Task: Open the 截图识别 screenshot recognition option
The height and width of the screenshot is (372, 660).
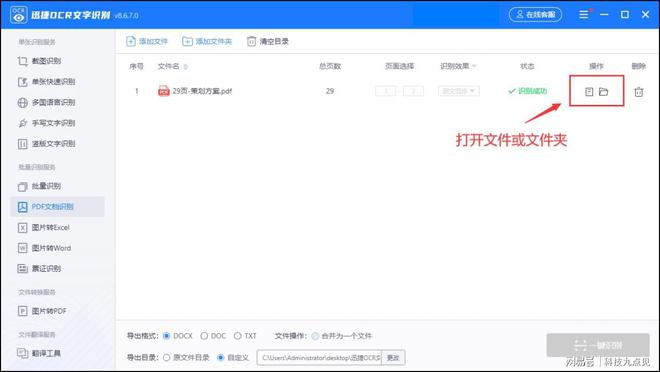Action: [40, 61]
